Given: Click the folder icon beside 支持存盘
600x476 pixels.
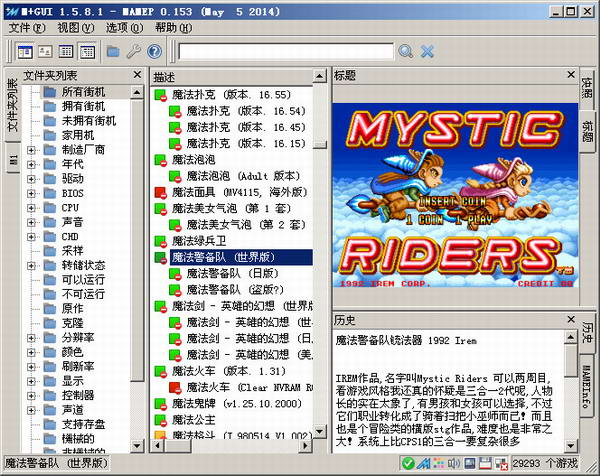Looking at the screenshot, I should [x=50, y=424].
